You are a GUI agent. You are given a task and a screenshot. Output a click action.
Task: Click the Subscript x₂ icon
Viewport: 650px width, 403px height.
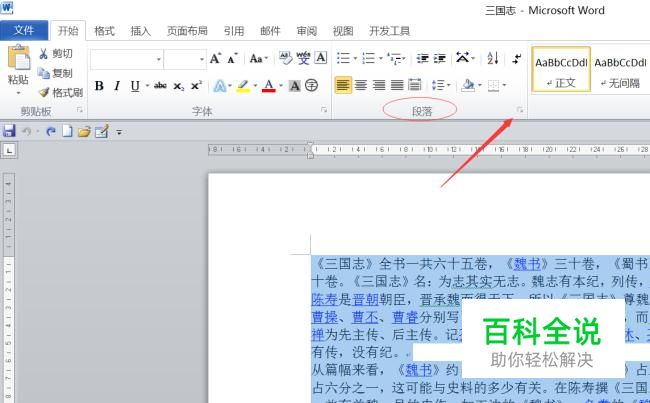[x=178, y=86]
